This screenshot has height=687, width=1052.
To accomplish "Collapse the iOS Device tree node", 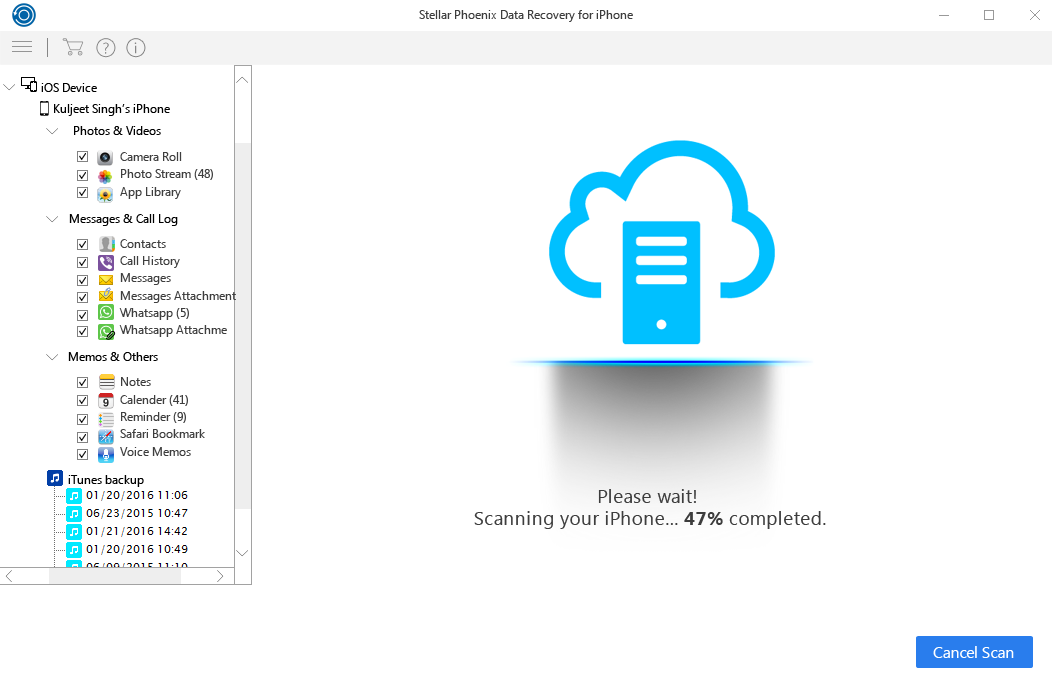I will point(9,87).
